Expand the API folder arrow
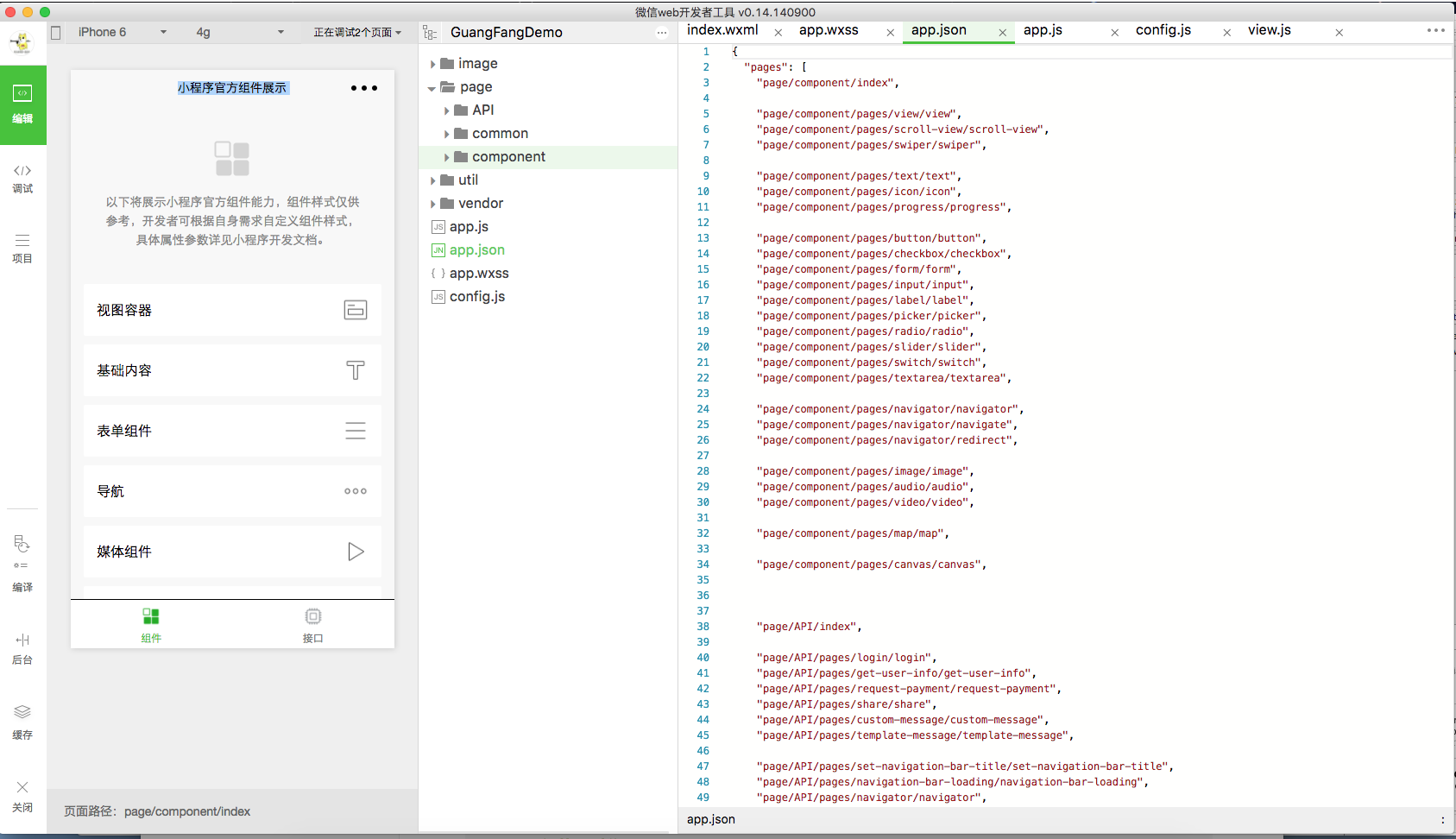Image resolution: width=1456 pixels, height=839 pixels. (x=446, y=110)
